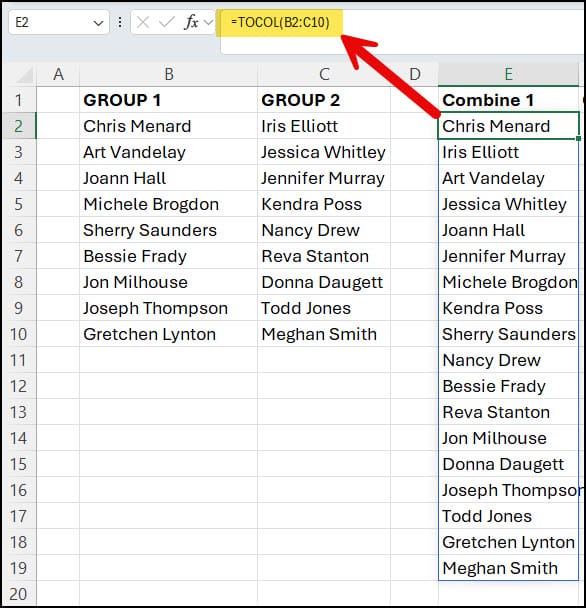The height and width of the screenshot is (608, 586).
Task: Expand the formula bar chevron after fx
Action: 209,22
